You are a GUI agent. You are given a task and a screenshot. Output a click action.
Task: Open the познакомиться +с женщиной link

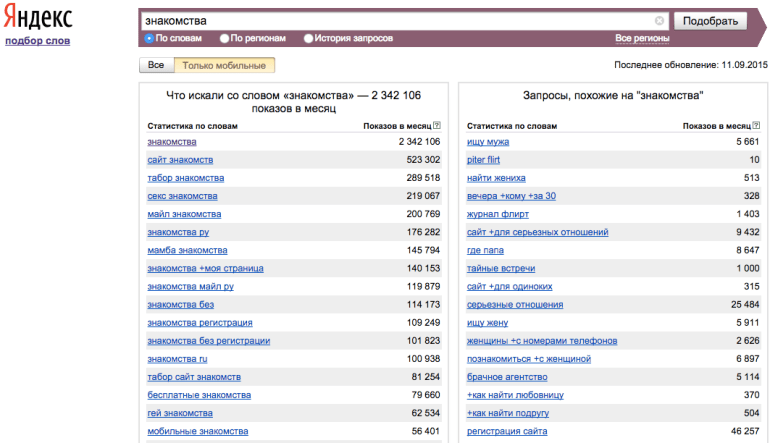coord(528,360)
